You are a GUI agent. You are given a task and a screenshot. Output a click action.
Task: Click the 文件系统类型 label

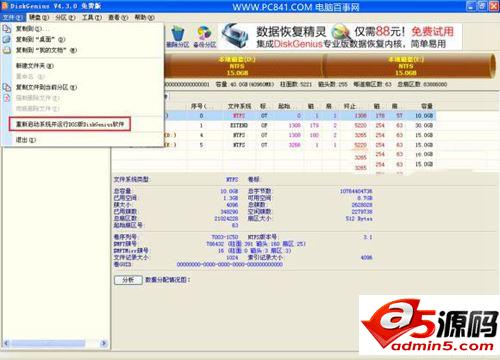[x=132, y=180]
